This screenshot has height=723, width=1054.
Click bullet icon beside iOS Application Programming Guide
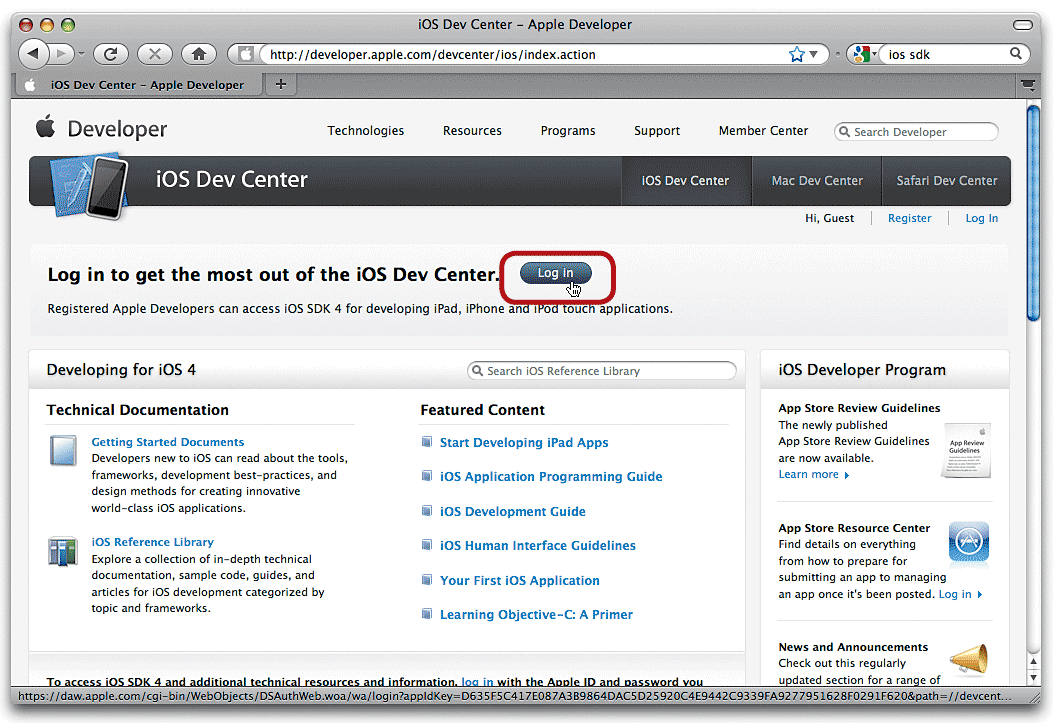(x=426, y=476)
